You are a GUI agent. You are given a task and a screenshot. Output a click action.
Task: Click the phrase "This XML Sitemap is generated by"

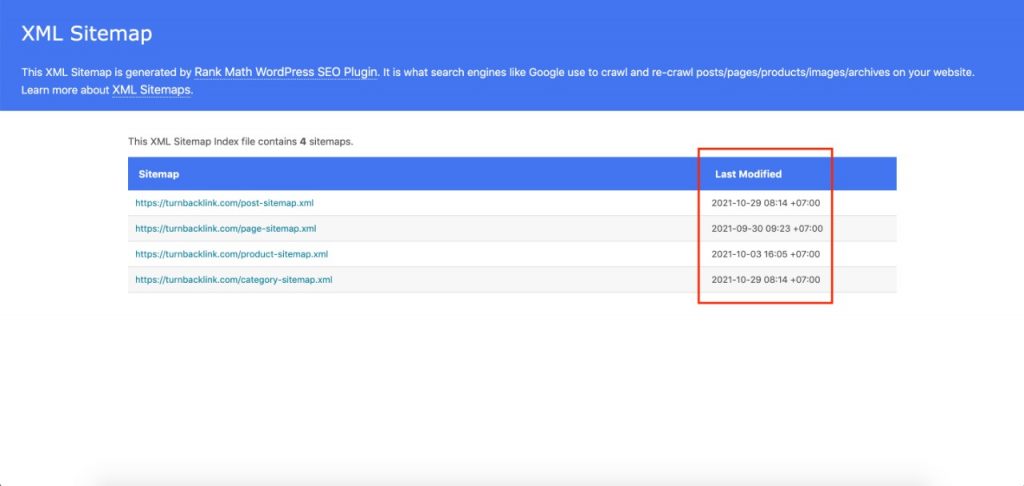tap(105, 73)
